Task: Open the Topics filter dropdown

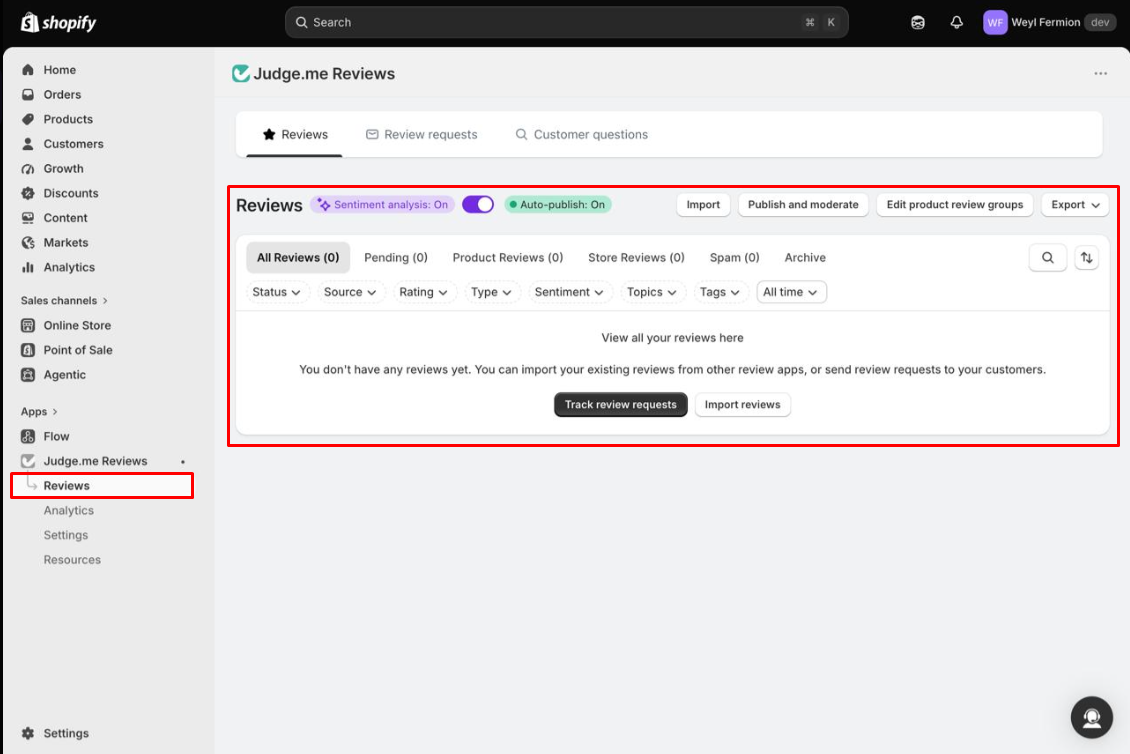Action: point(651,292)
